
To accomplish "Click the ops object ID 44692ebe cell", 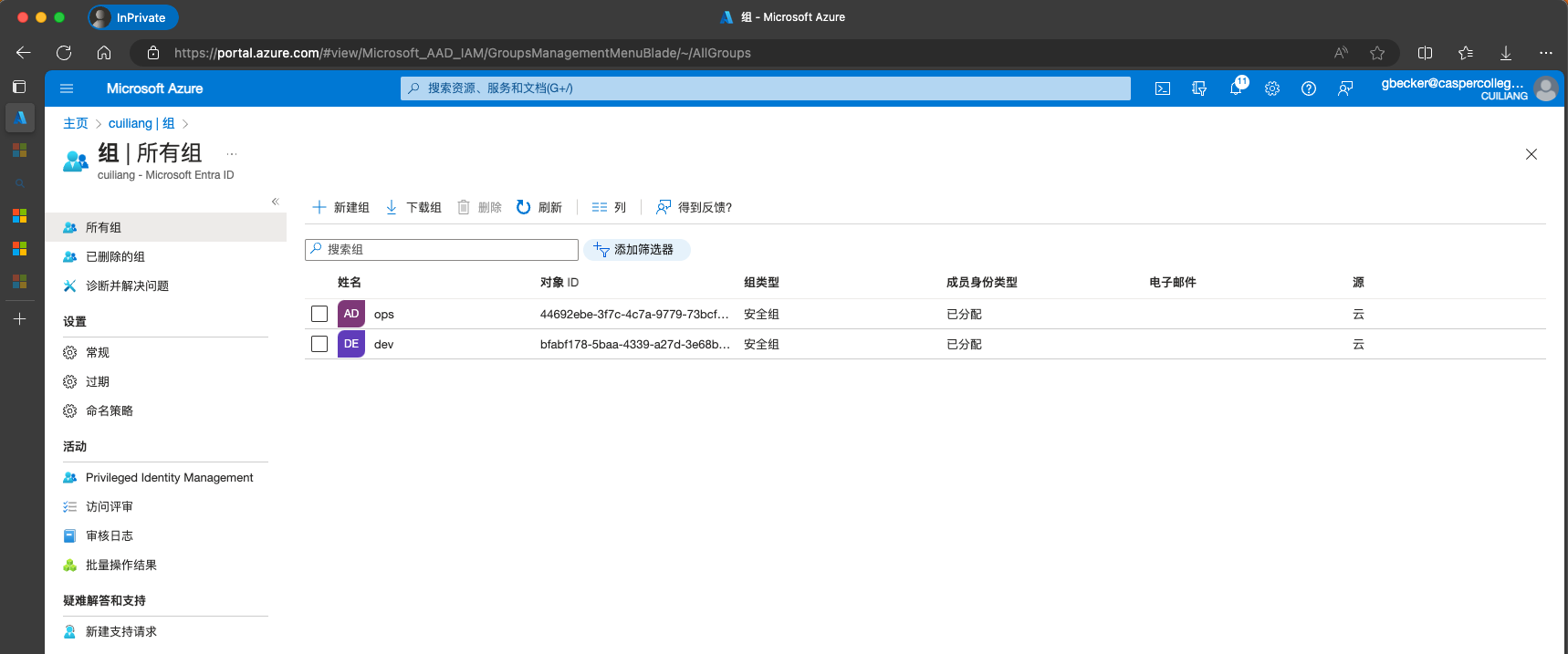I will pos(634,314).
